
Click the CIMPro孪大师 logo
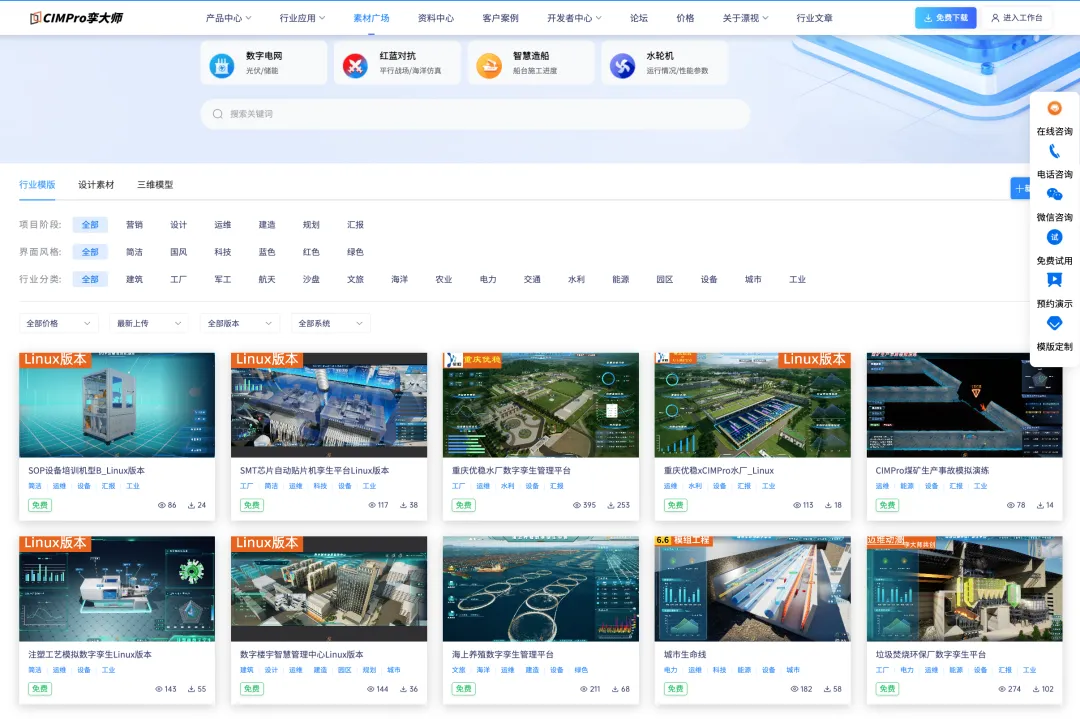click(x=76, y=18)
